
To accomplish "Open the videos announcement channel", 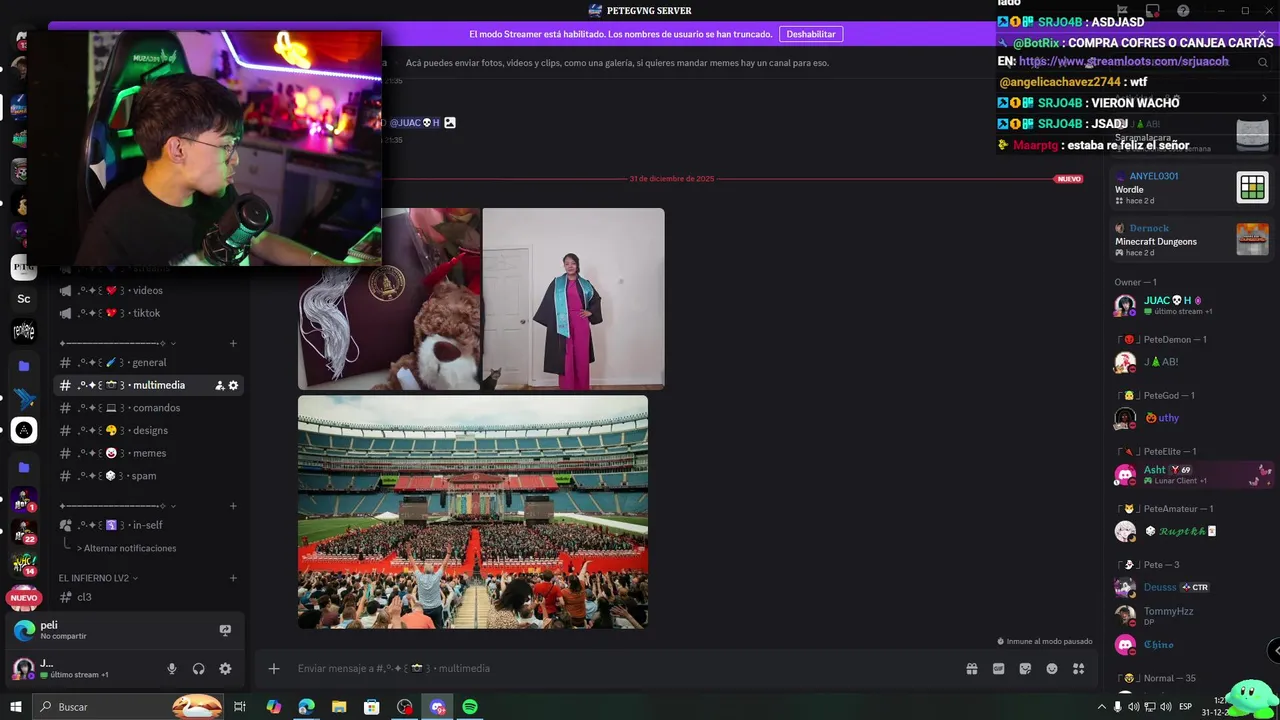I will click(148, 290).
